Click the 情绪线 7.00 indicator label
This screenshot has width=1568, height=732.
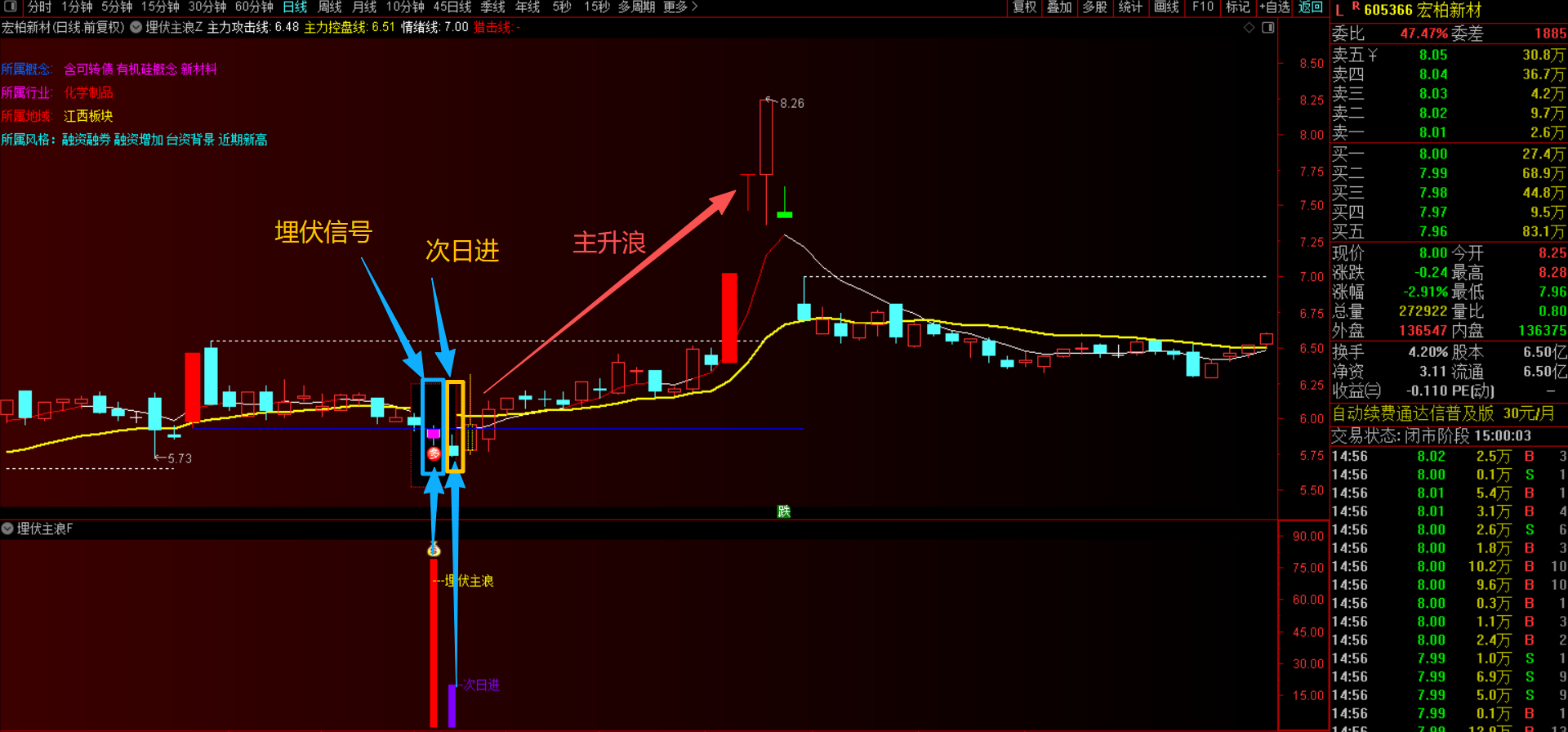pos(434,27)
